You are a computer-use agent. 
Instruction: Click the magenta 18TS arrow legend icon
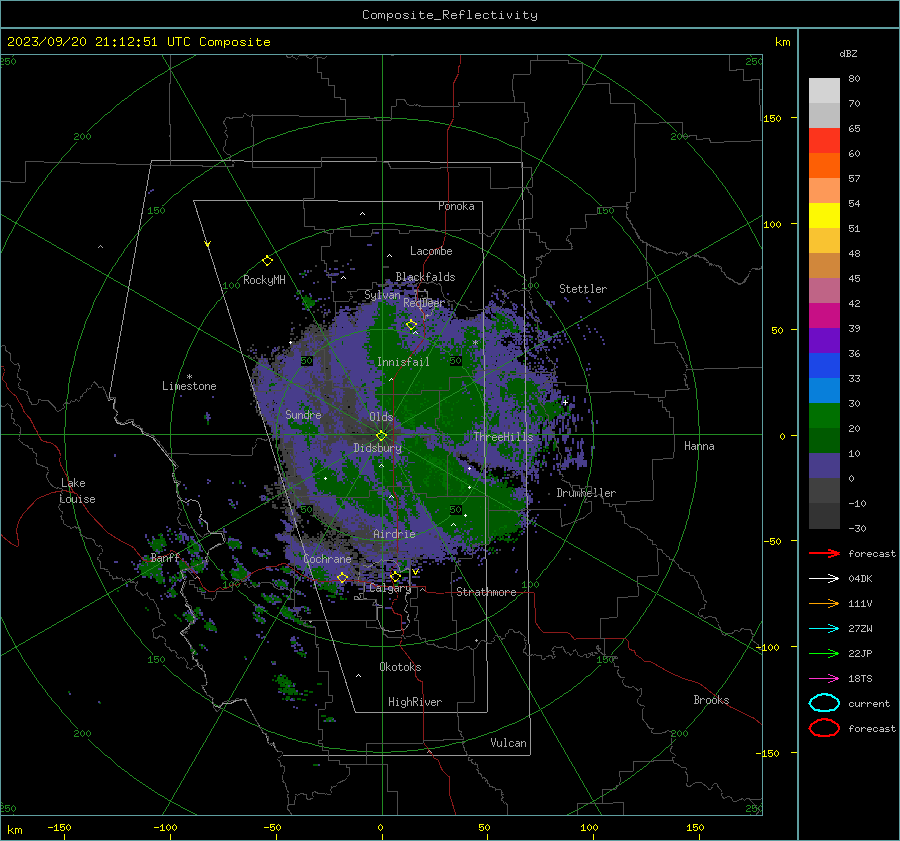click(824, 678)
